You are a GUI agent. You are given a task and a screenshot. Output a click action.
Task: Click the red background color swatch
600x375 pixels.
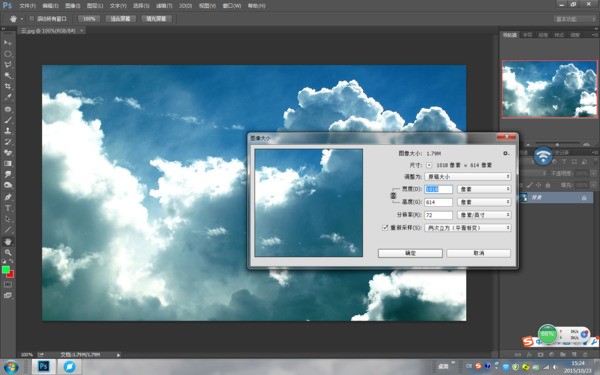[x=11, y=274]
